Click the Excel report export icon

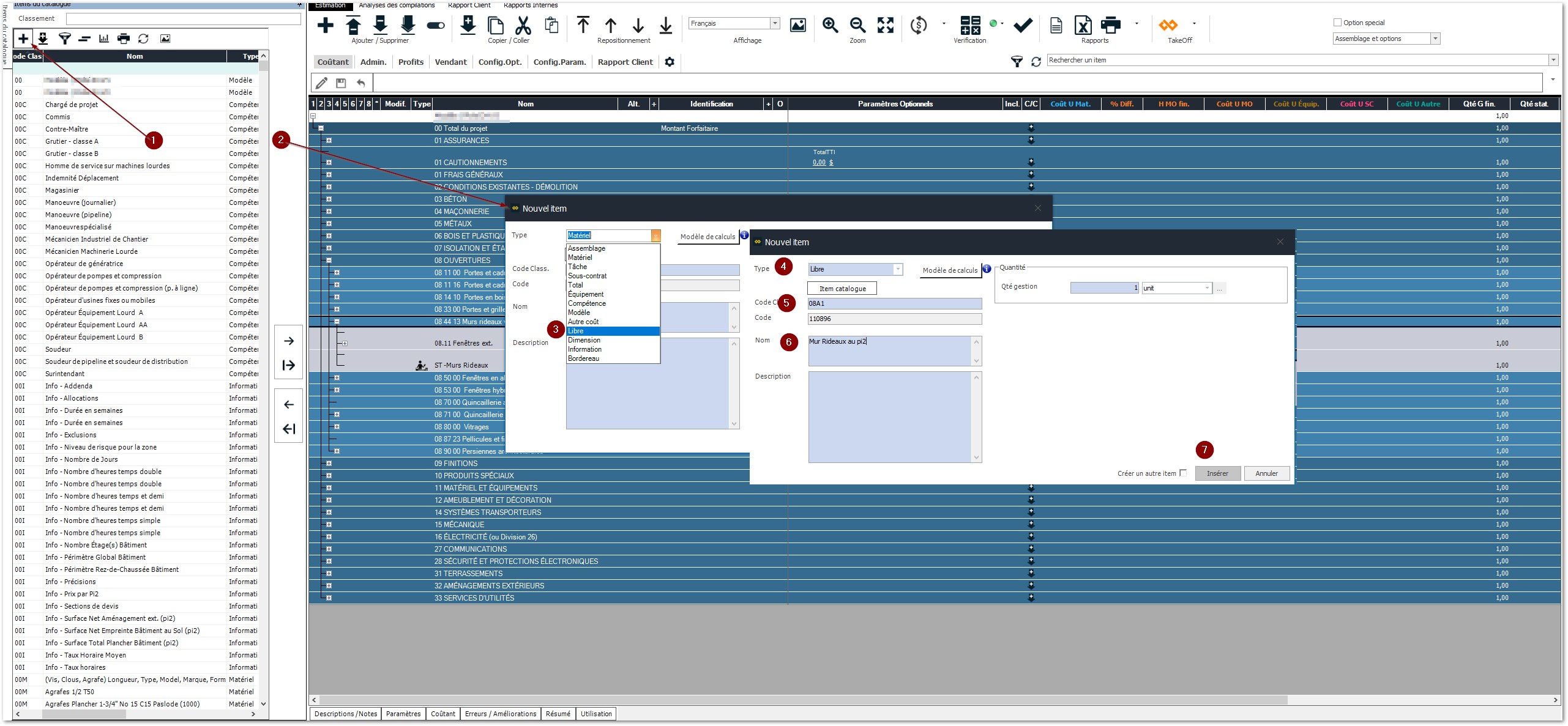(x=1083, y=25)
